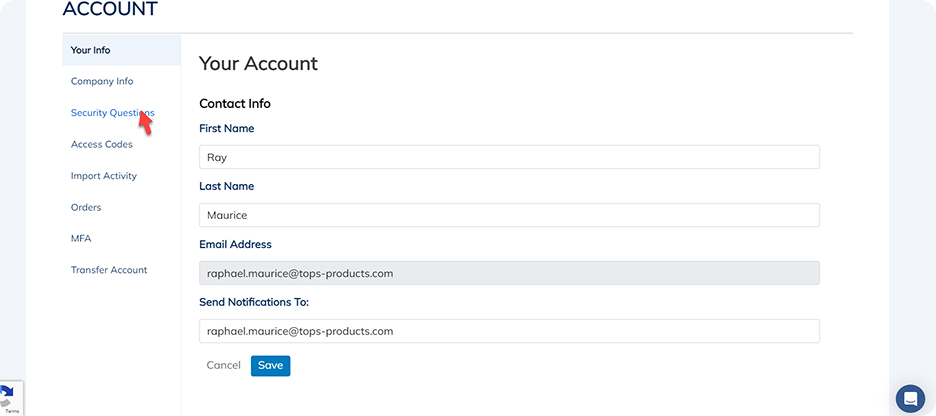Select the Transfer Account option
936x416 pixels.
(109, 270)
